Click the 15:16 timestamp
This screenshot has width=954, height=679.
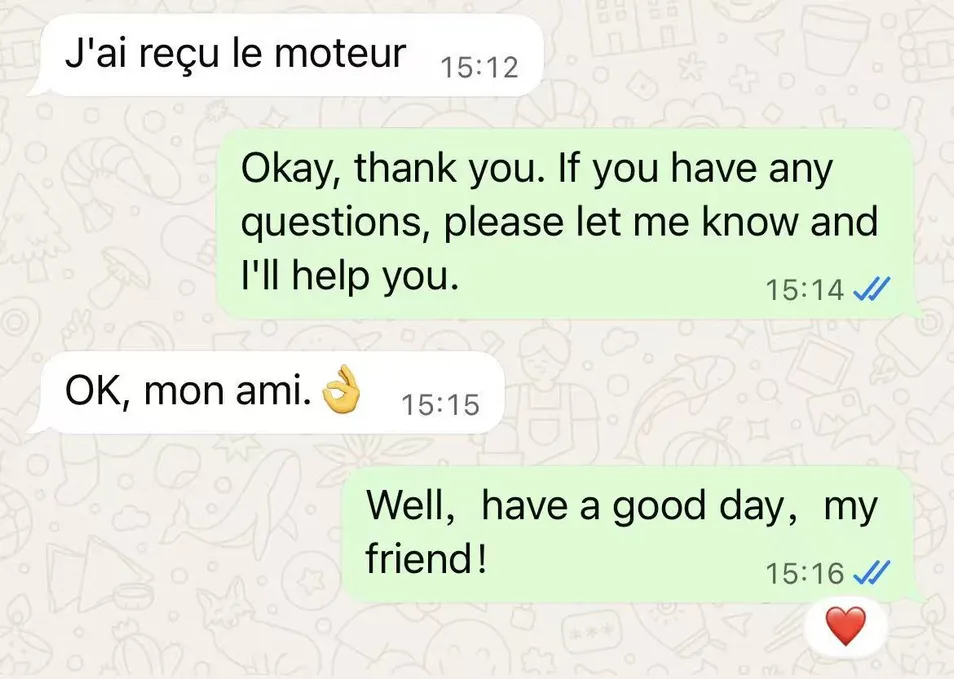(x=804, y=573)
